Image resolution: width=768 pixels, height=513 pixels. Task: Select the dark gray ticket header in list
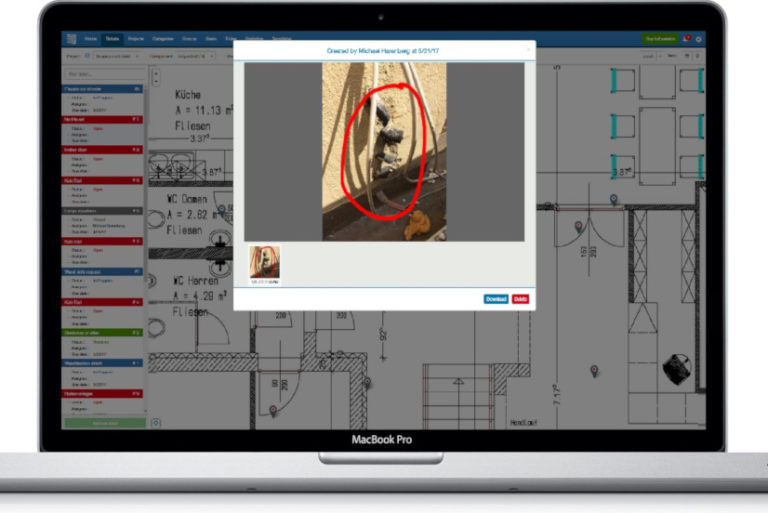click(102, 211)
